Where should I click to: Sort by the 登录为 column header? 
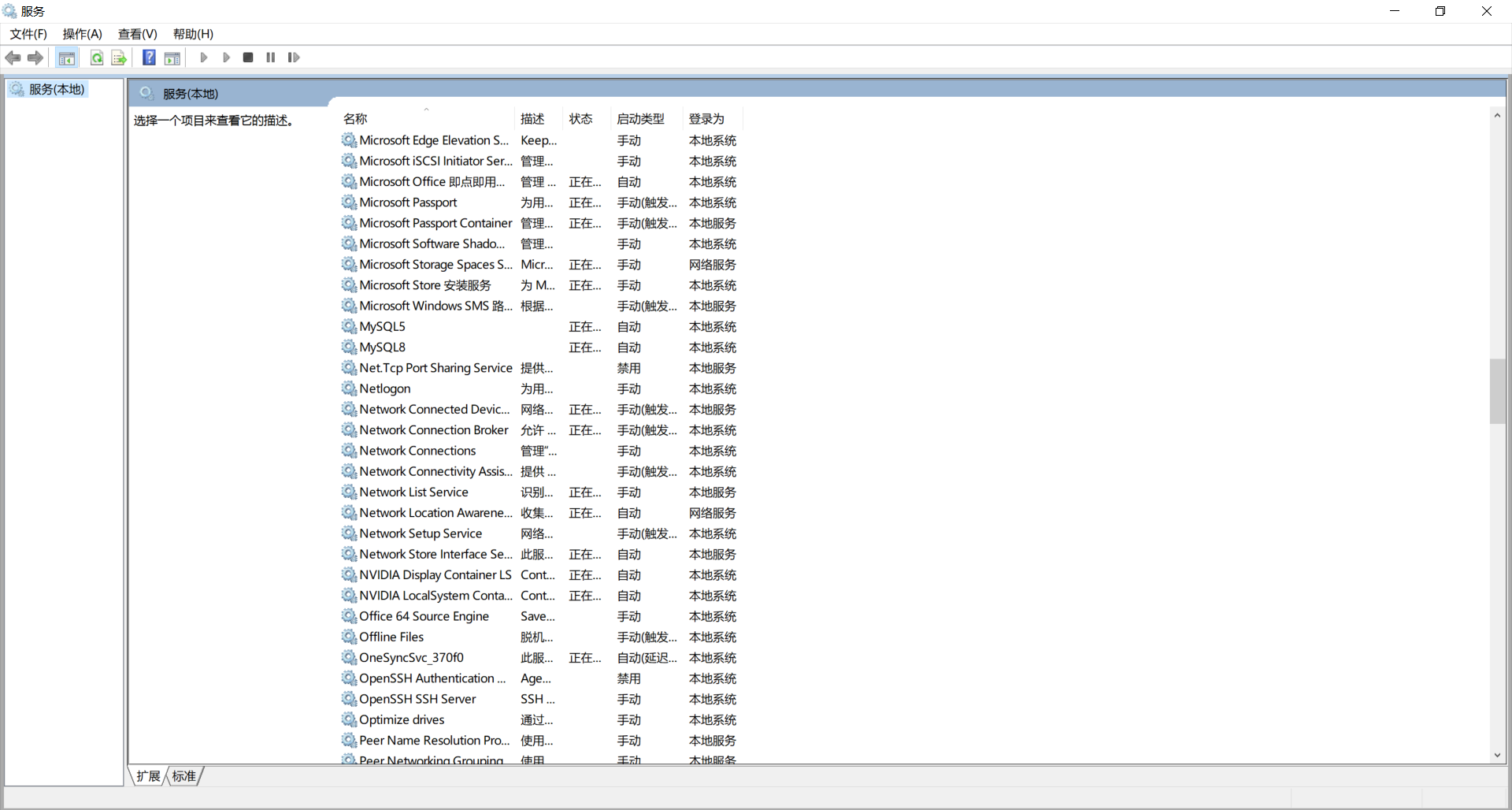(713, 119)
